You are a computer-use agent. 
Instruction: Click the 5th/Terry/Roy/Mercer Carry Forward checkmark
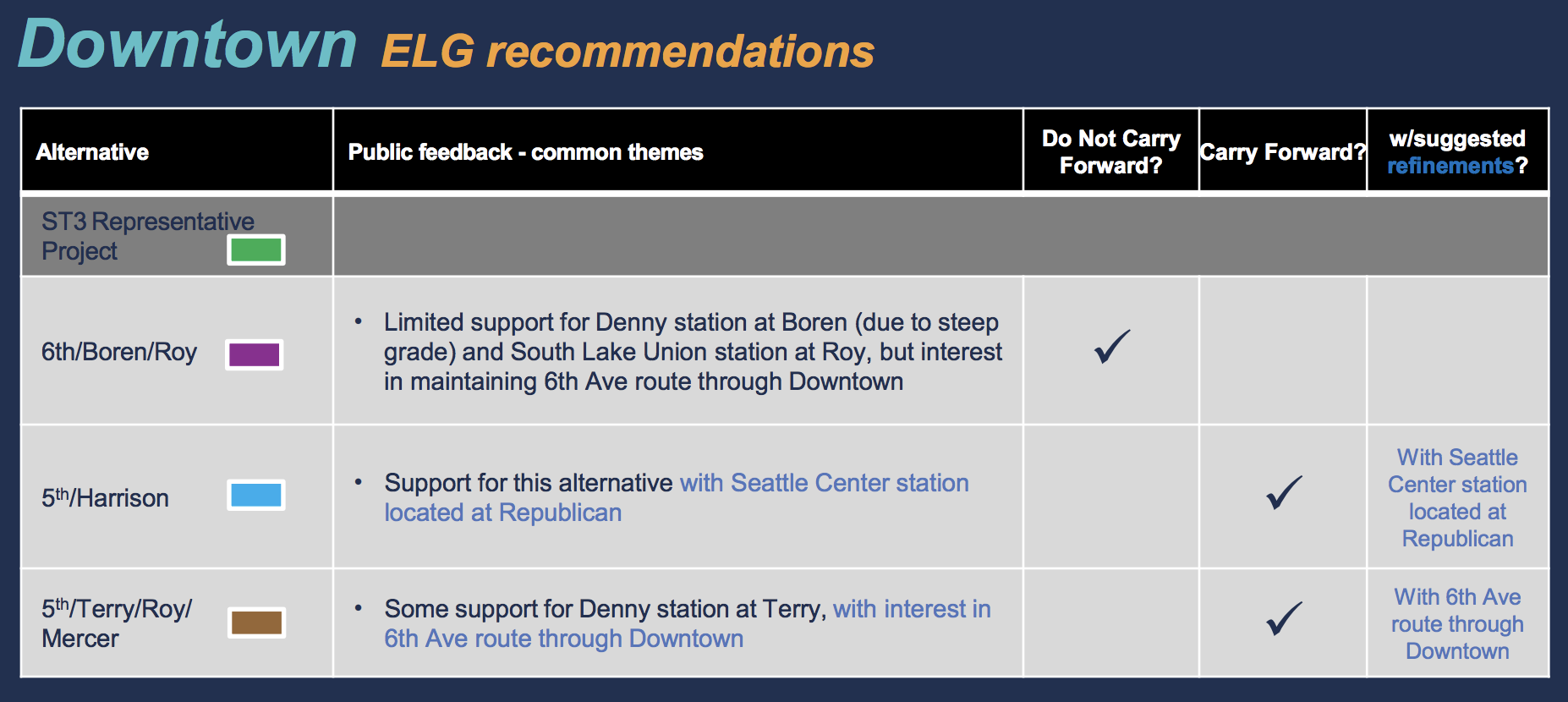point(1283,618)
